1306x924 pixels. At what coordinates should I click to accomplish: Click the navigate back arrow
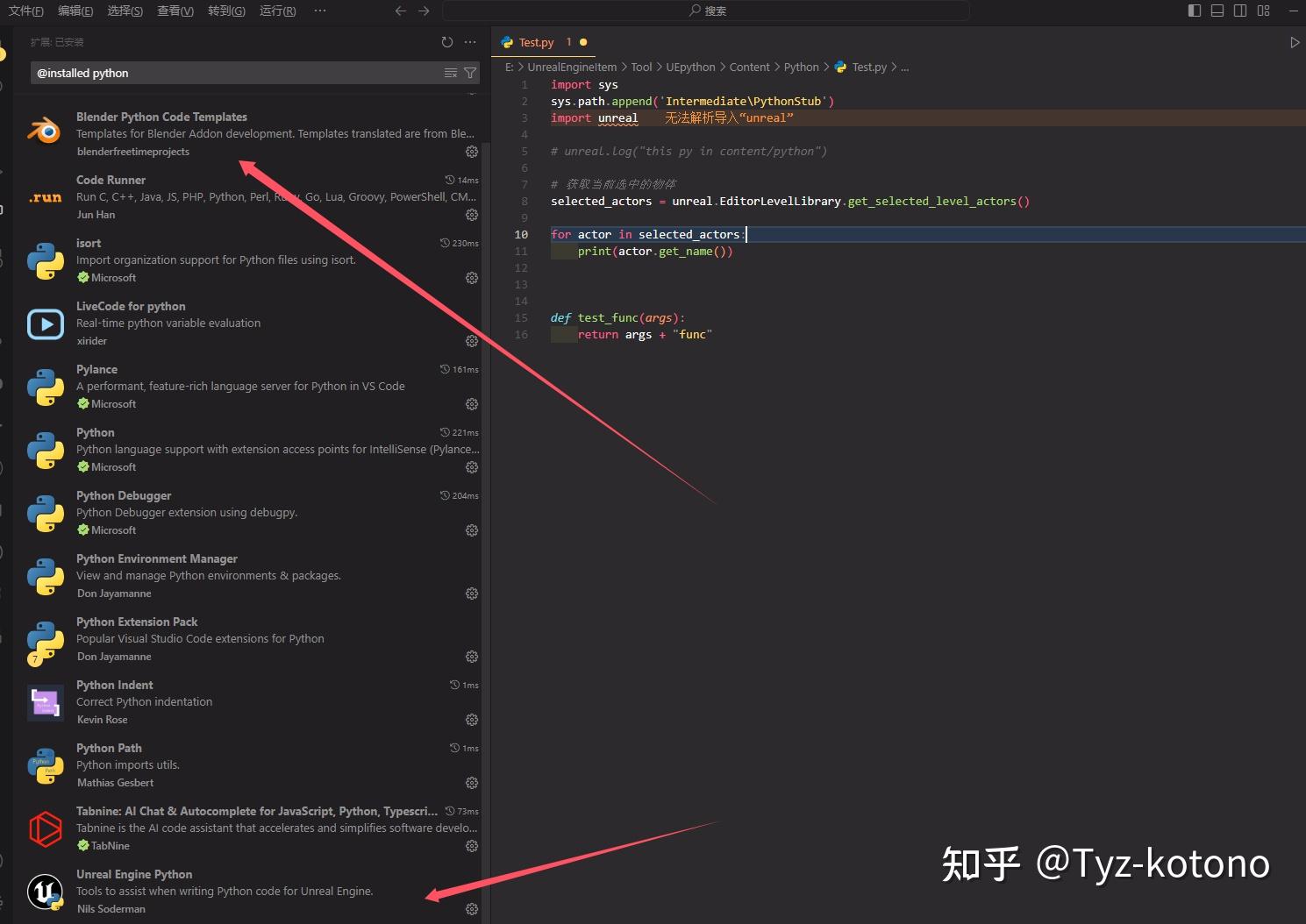tap(401, 11)
